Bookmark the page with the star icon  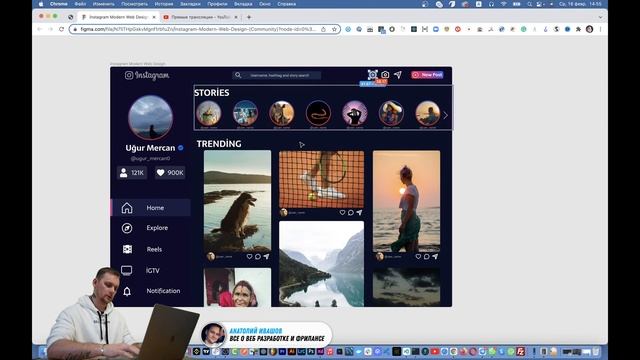point(334,29)
